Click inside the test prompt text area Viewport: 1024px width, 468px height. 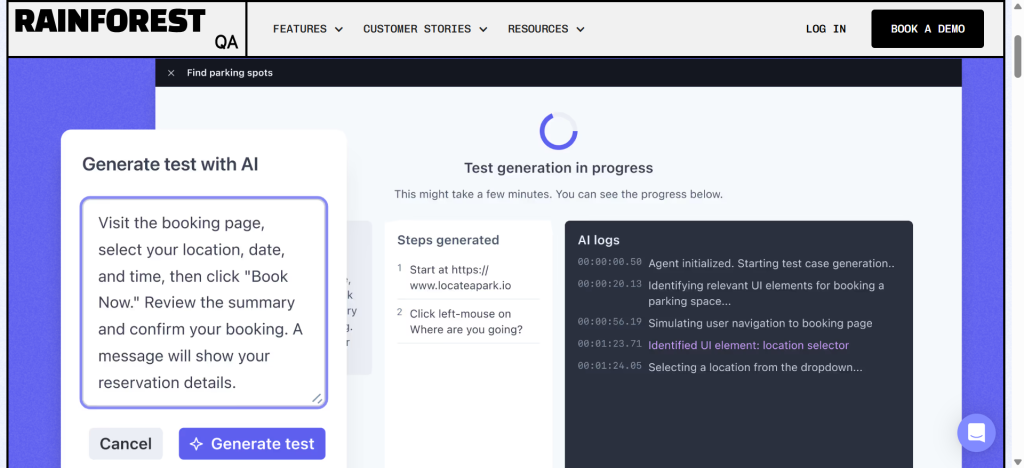point(203,302)
